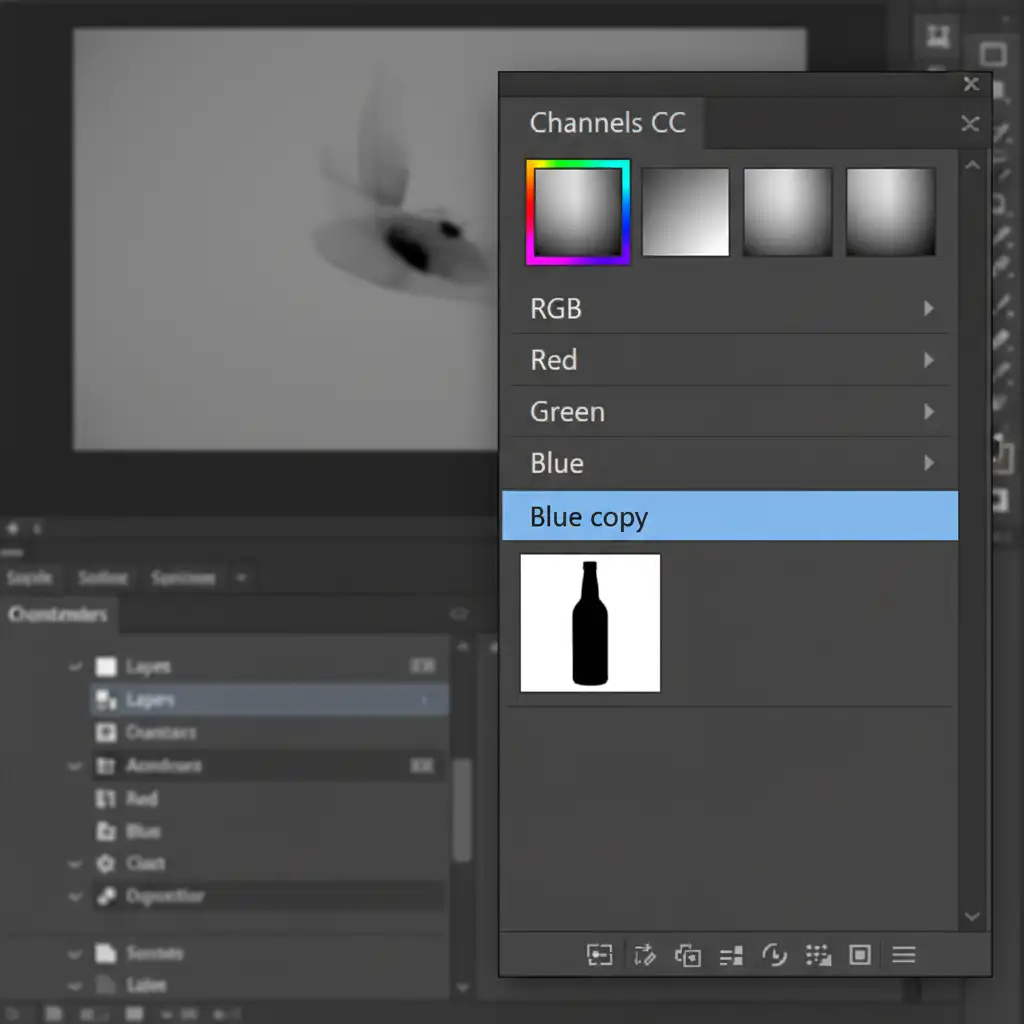Click the dotted-grid icon in Channels footer

pos(818,955)
